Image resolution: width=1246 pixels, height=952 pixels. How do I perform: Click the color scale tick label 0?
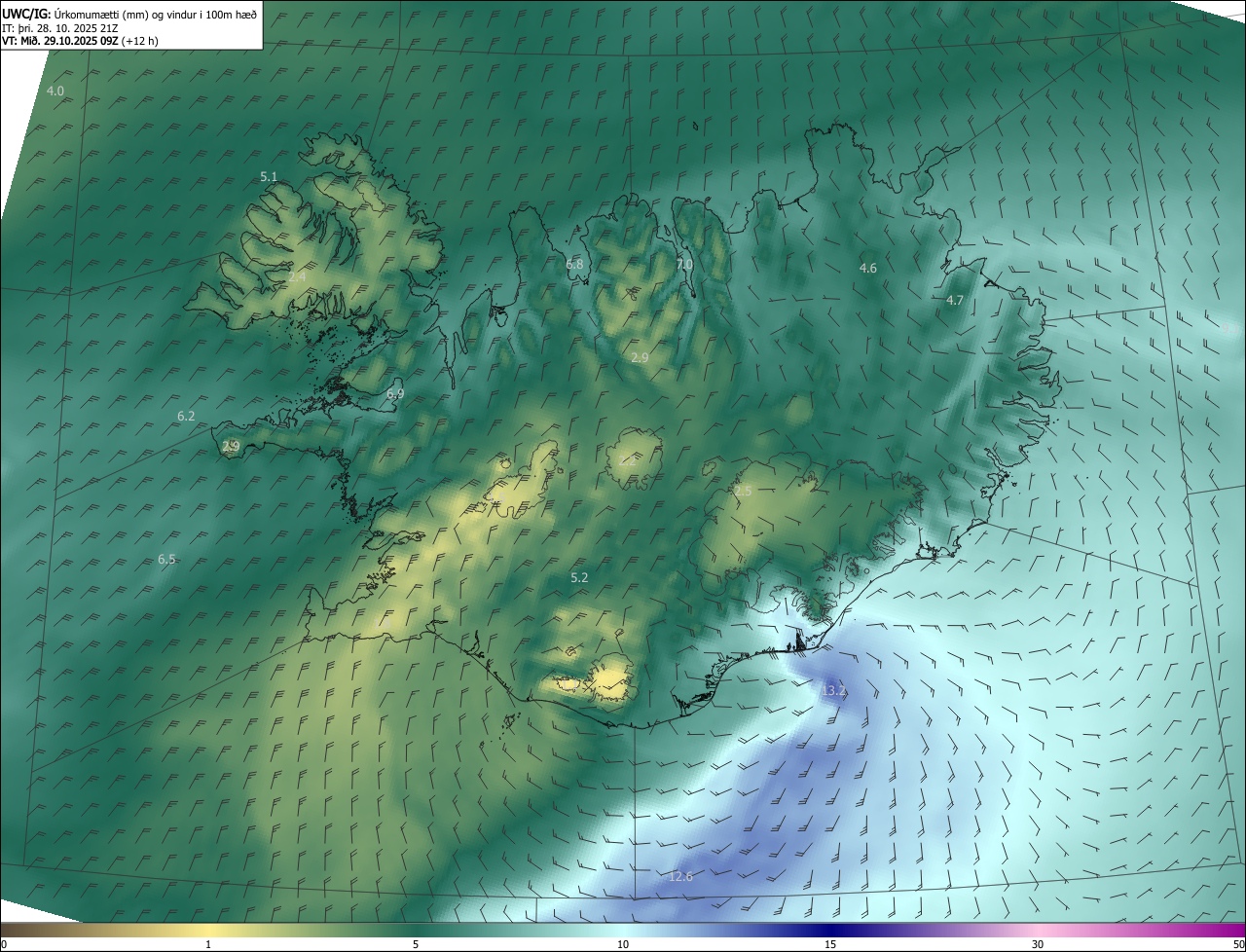pos(4,944)
